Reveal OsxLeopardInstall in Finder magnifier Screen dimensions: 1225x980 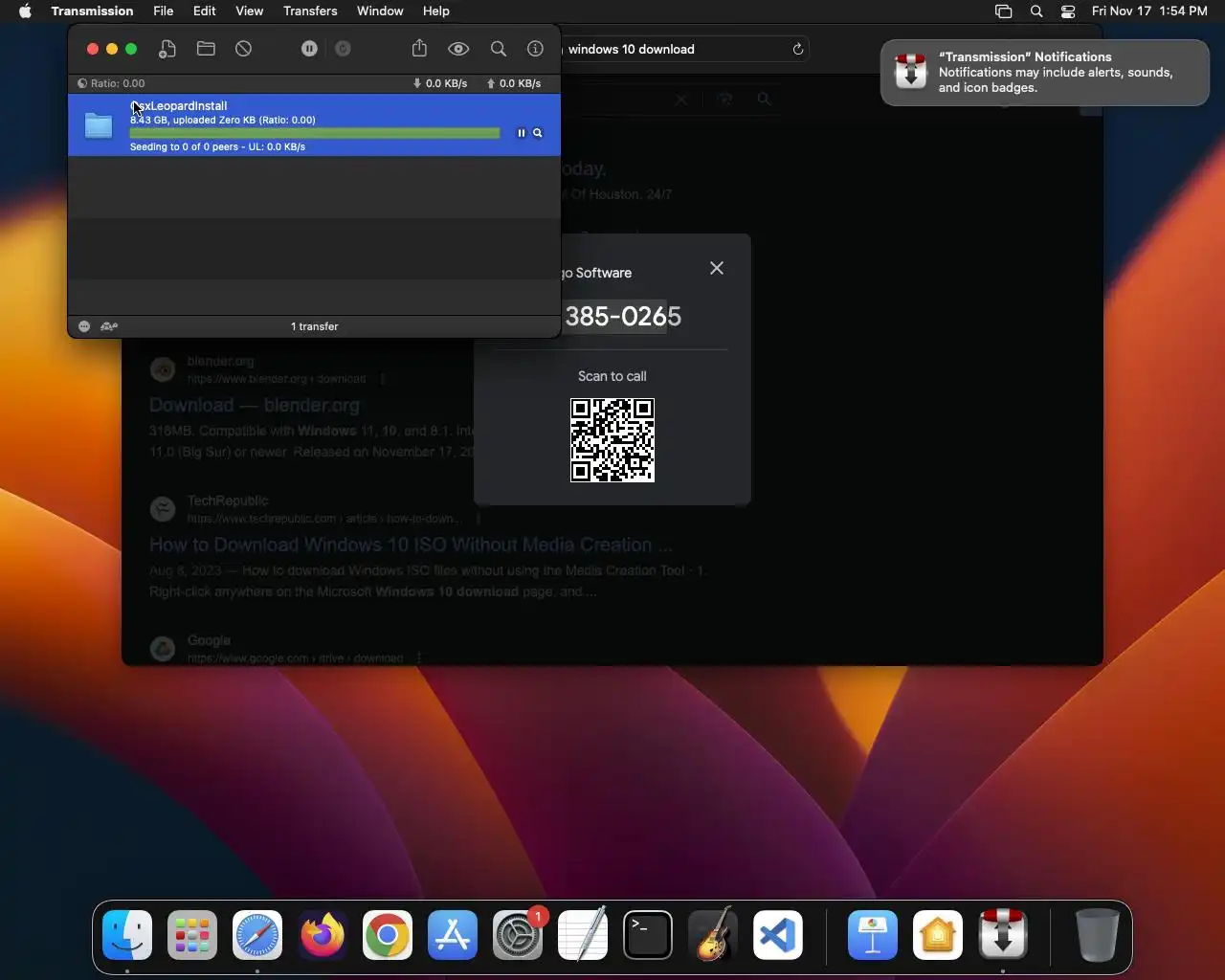tap(538, 133)
